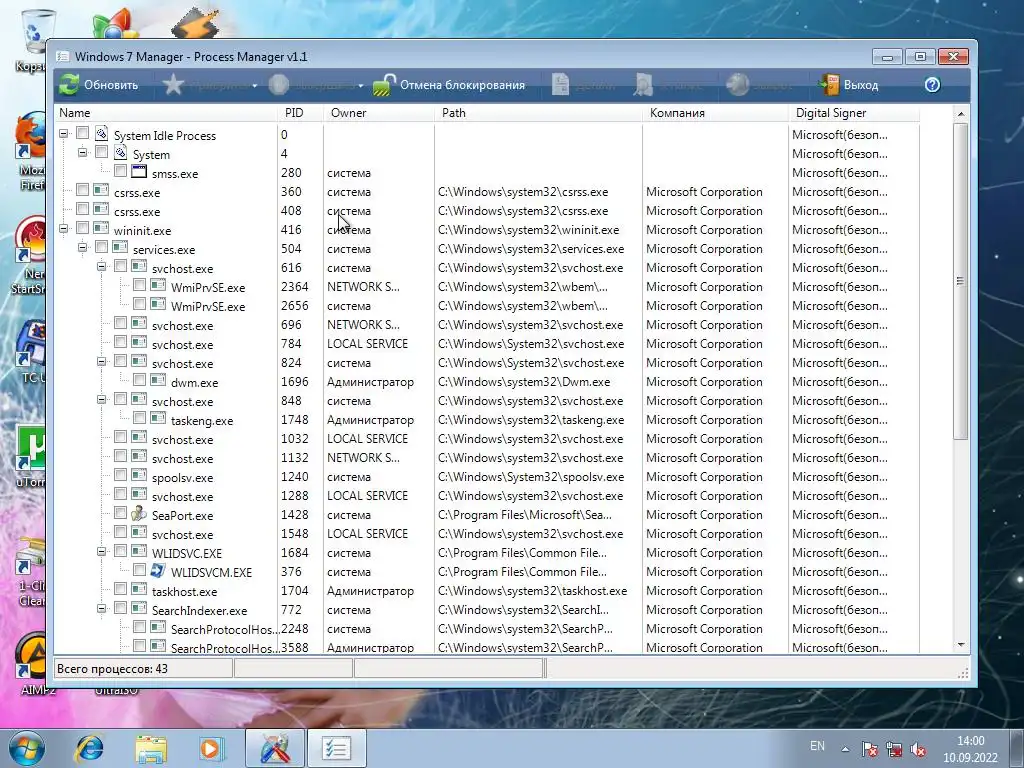
Task: Click the Process Manager taskbar button
Action: point(336,748)
